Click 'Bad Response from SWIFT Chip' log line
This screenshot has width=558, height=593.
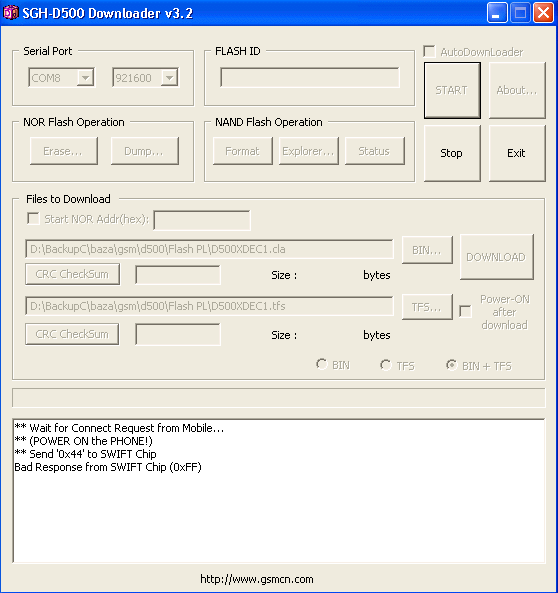coord(108,467)
